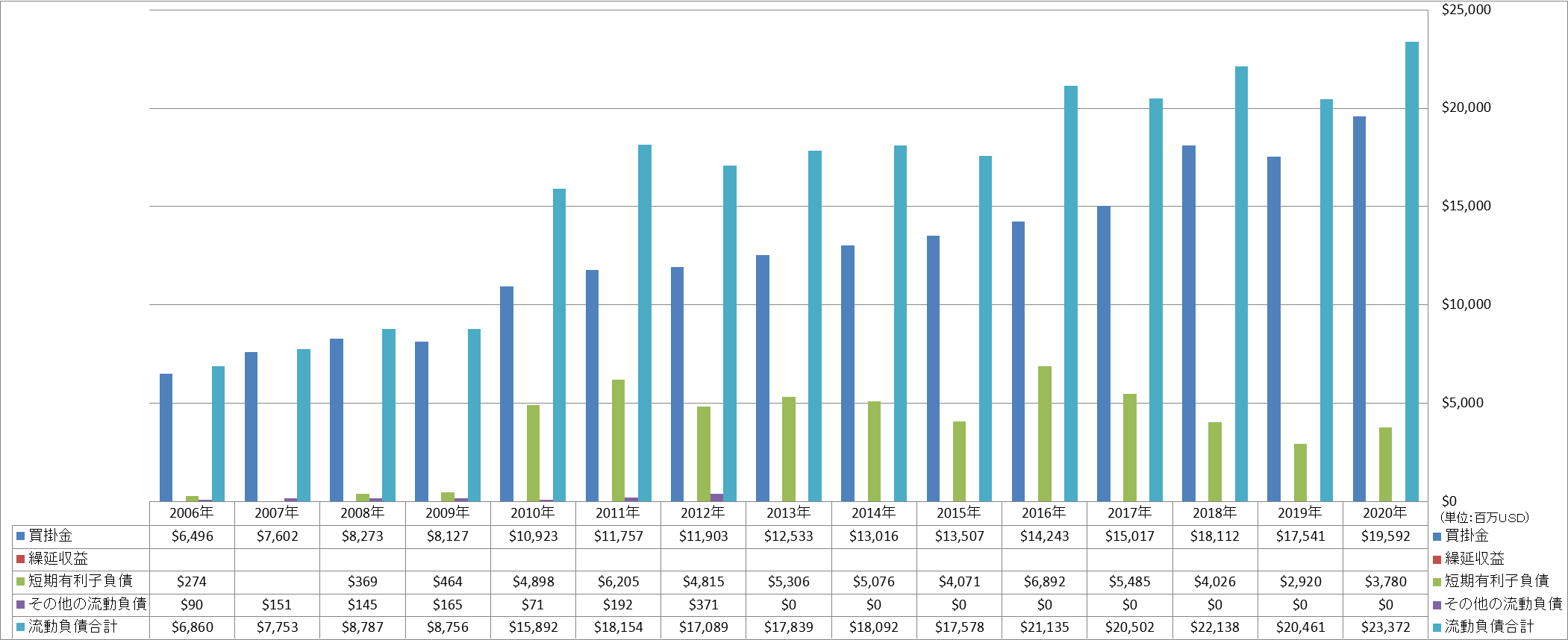Click the 2007年 column header
This screenshot has width=1568, height=640.
coord(277,513)
